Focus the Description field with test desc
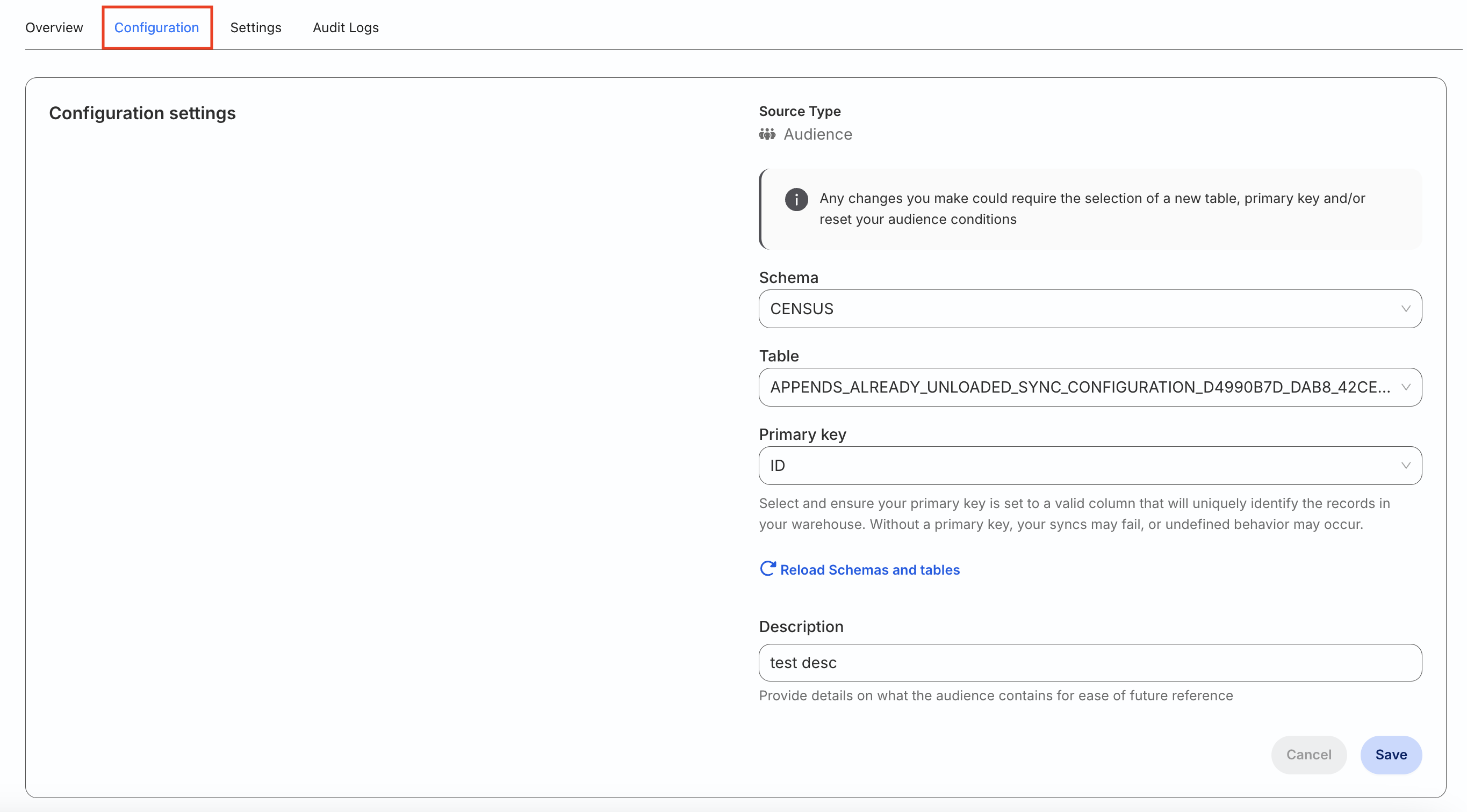The height and width of the screenshot is (812, 1467). pyautogui.click(x=1090, y=662)
